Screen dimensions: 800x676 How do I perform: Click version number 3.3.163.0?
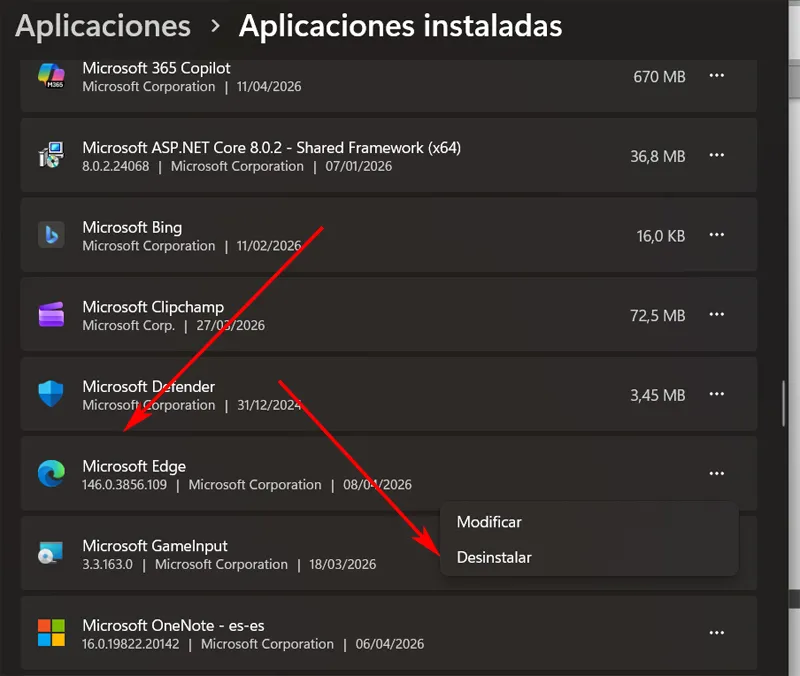pos(107,564)
